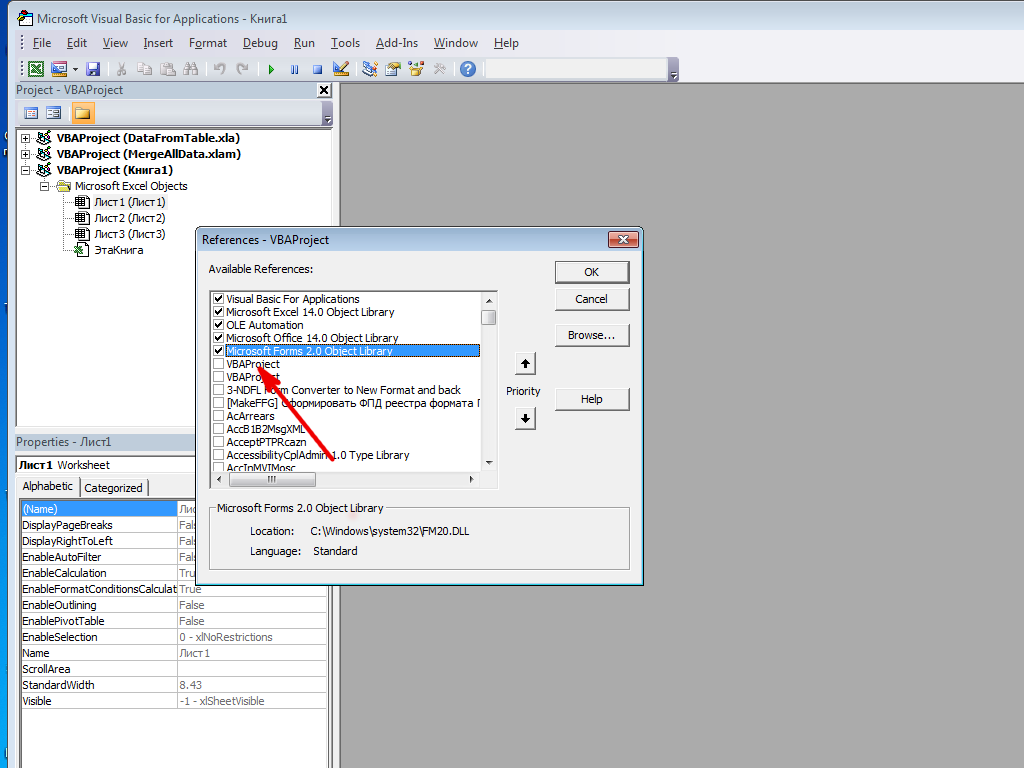1024x768 pixels.
Task: Switch to the Categorized properties tab
Action: tap(114, 488)
